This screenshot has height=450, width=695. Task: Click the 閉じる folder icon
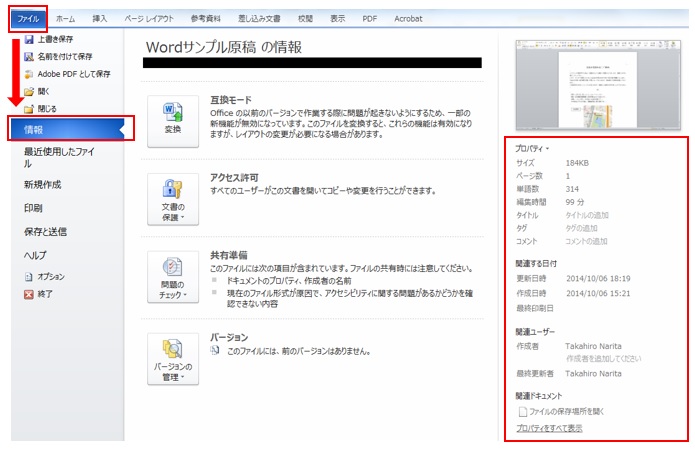click(29, 109)
